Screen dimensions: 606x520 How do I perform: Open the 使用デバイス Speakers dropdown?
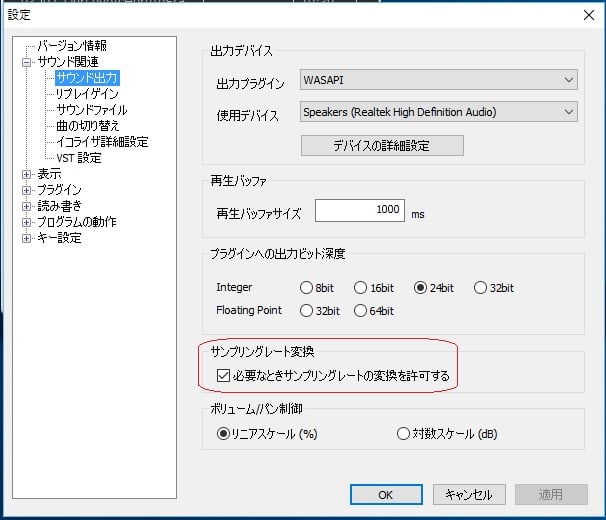(439, 112)
